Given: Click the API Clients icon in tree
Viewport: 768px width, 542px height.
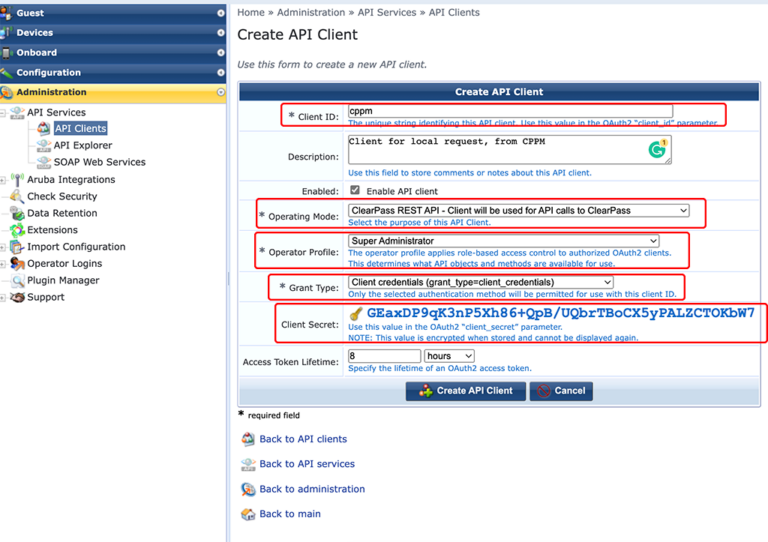Looking at the screenshot, I should pyautogui.click(x=44, y=128).
